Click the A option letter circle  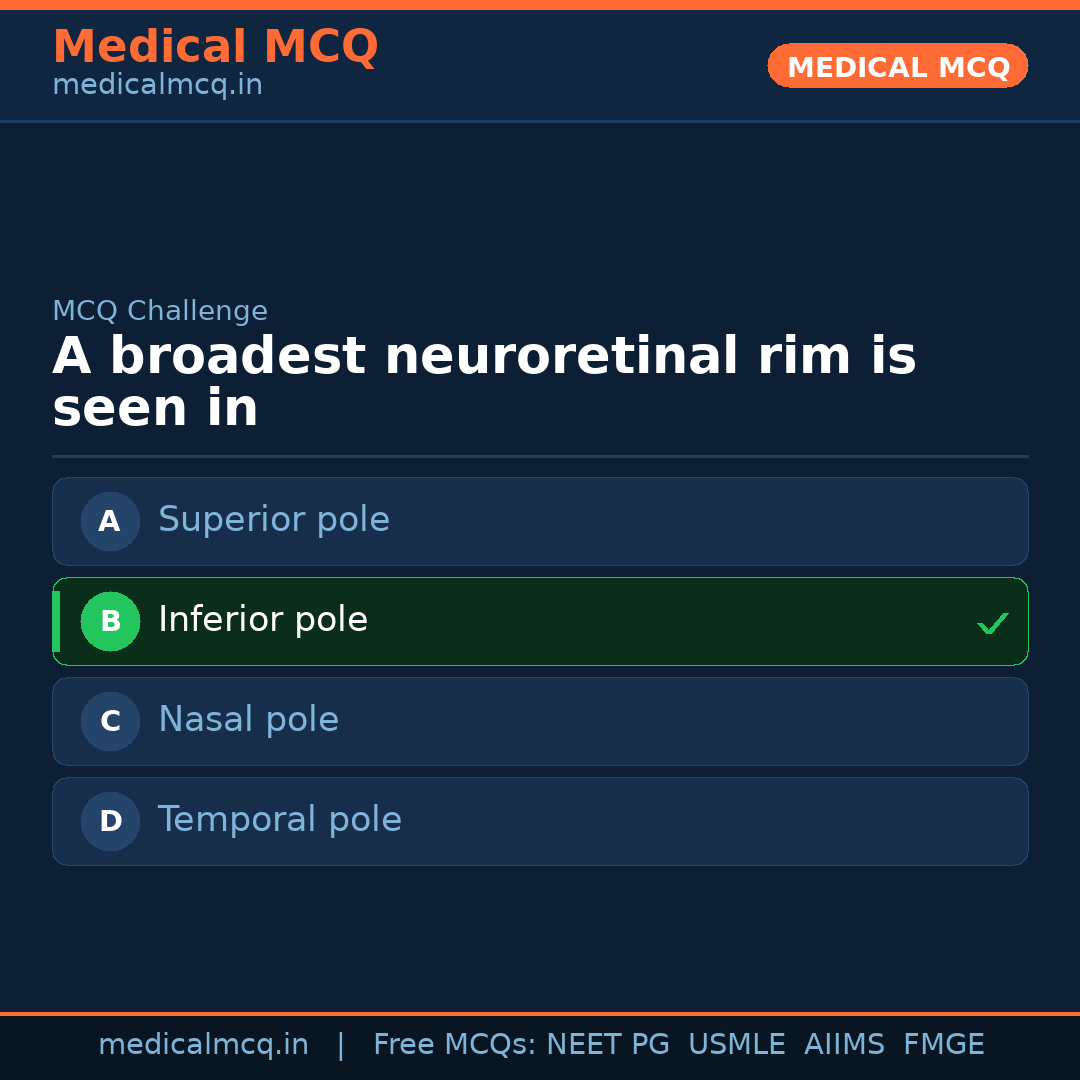click(110, 521)
